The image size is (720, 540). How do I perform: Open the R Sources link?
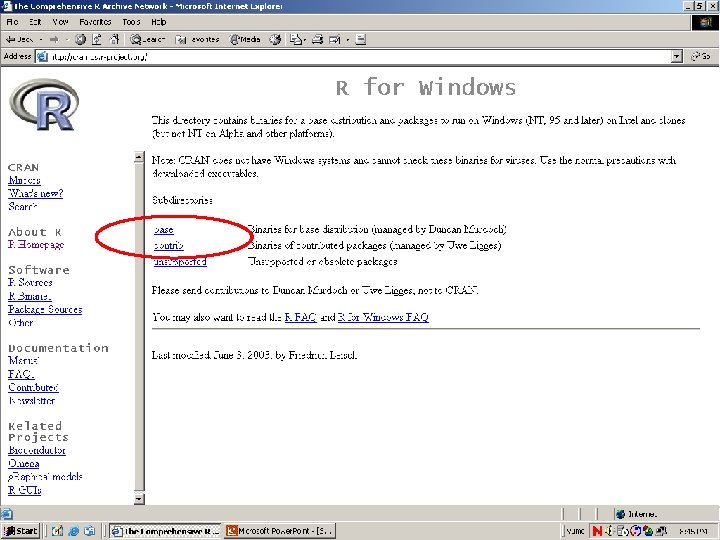click(30, 282)
